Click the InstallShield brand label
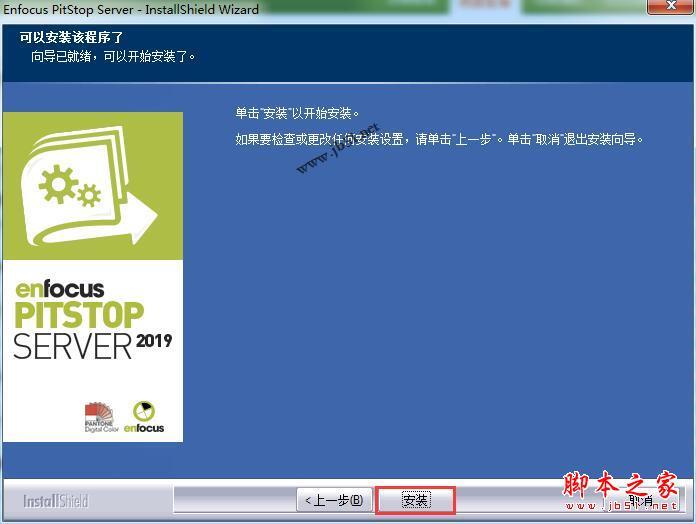Image resolution: width=696 pixels, height=524 pixels. tap(55, 501)
